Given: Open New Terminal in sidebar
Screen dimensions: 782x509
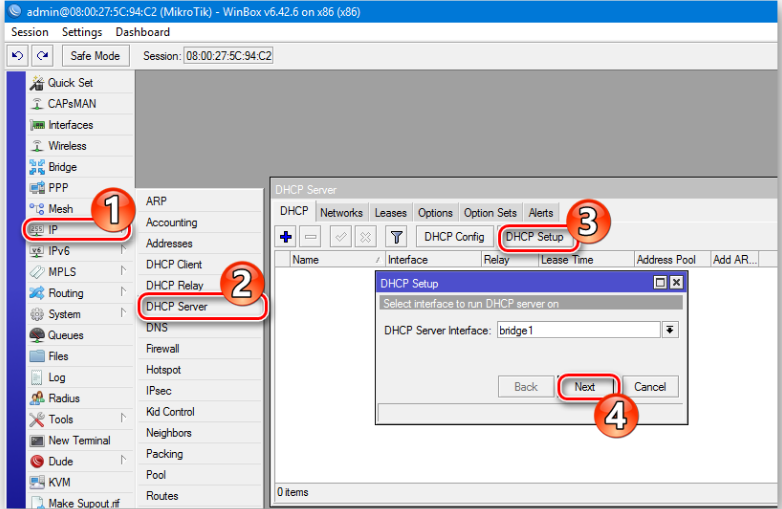Looking at the screenshot, I should (x=80, y=440).
